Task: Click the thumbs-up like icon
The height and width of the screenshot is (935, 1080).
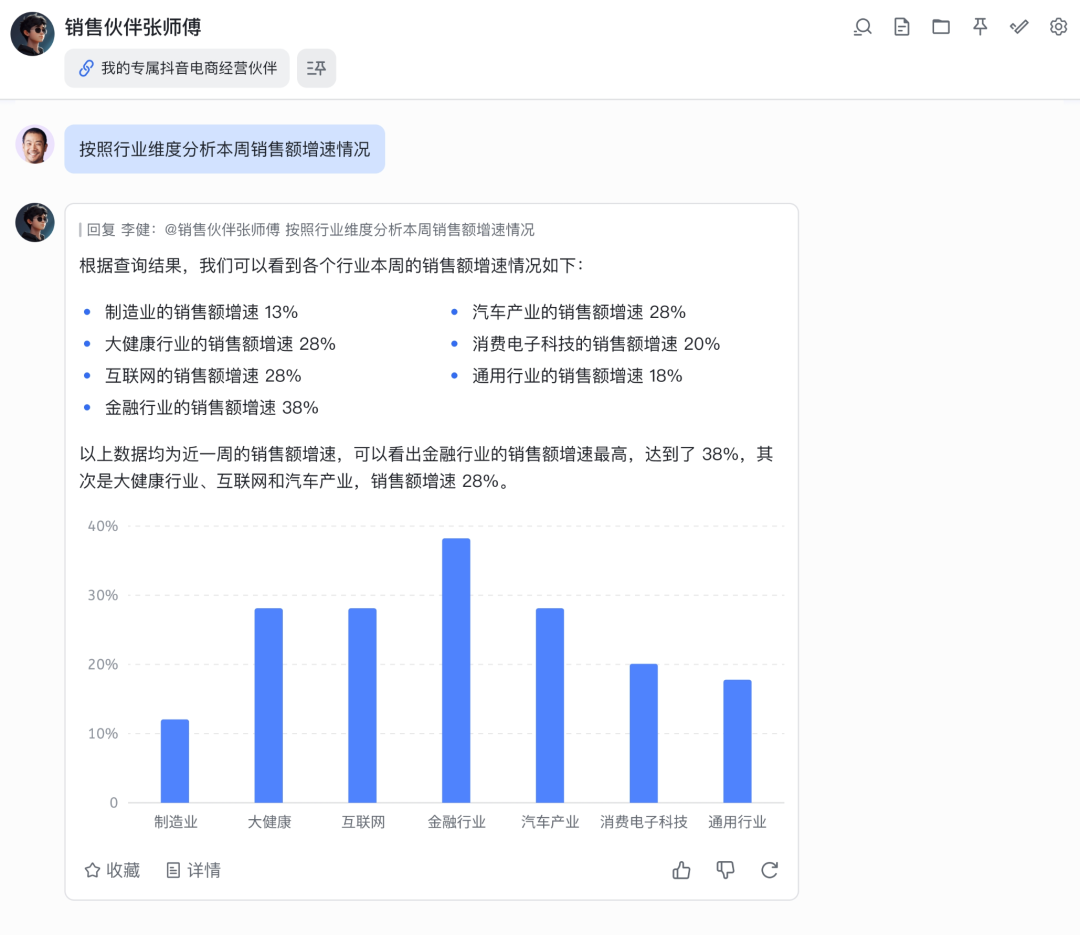Action: click(x=681, y=870)
